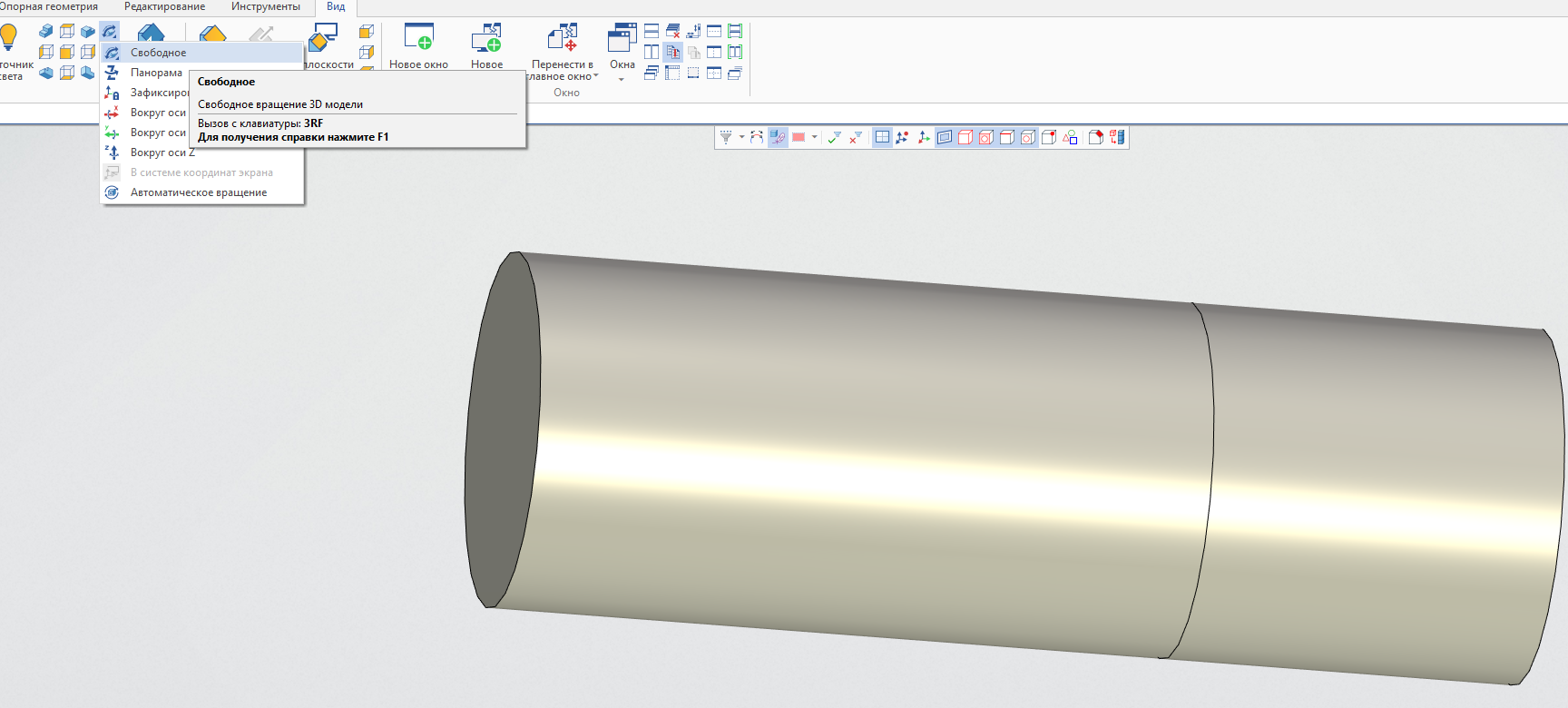Toggle the highlighted four-pane grid filter
The image size is (1568, 708).
pos(882,138)
